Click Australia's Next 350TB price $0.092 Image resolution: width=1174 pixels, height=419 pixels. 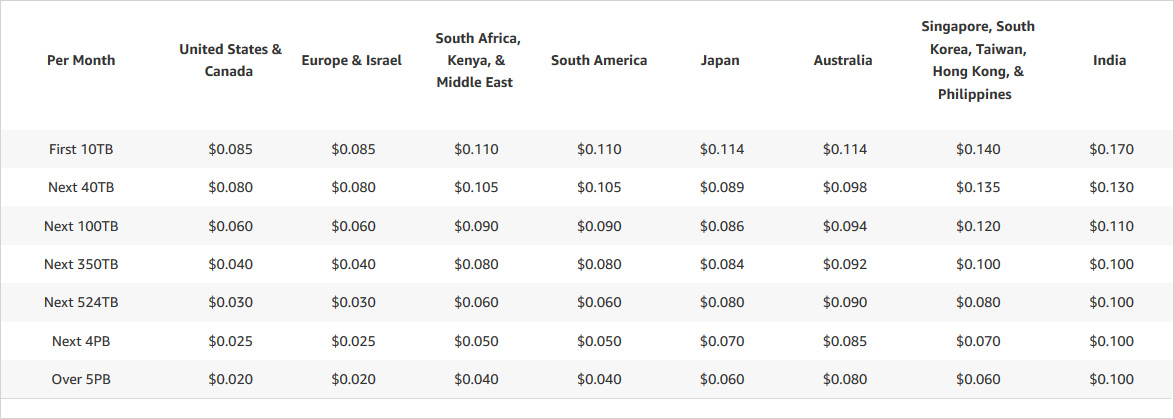pyautogui.click(x=845, y=264)
